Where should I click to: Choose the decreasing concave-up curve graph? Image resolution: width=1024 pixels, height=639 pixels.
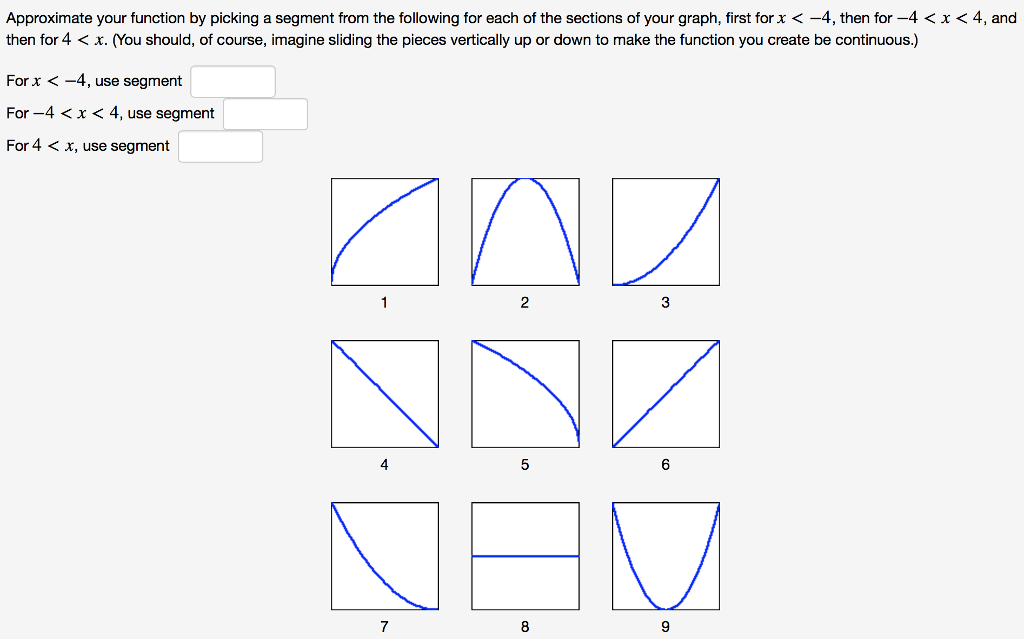pos(385,556)
